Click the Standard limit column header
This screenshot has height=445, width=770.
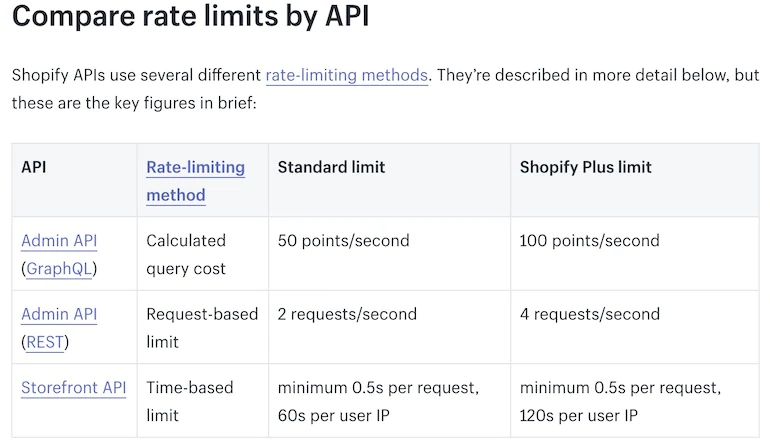(331, 167)
